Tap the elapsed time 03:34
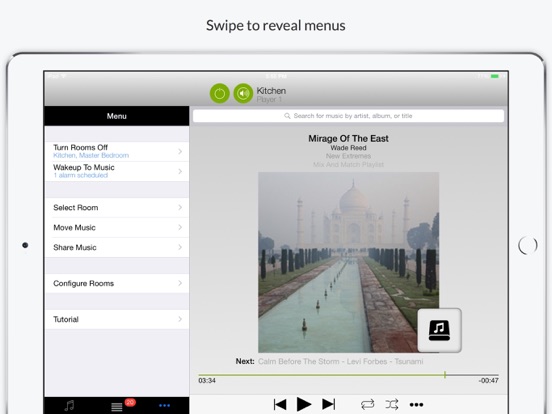 point(207,381)
